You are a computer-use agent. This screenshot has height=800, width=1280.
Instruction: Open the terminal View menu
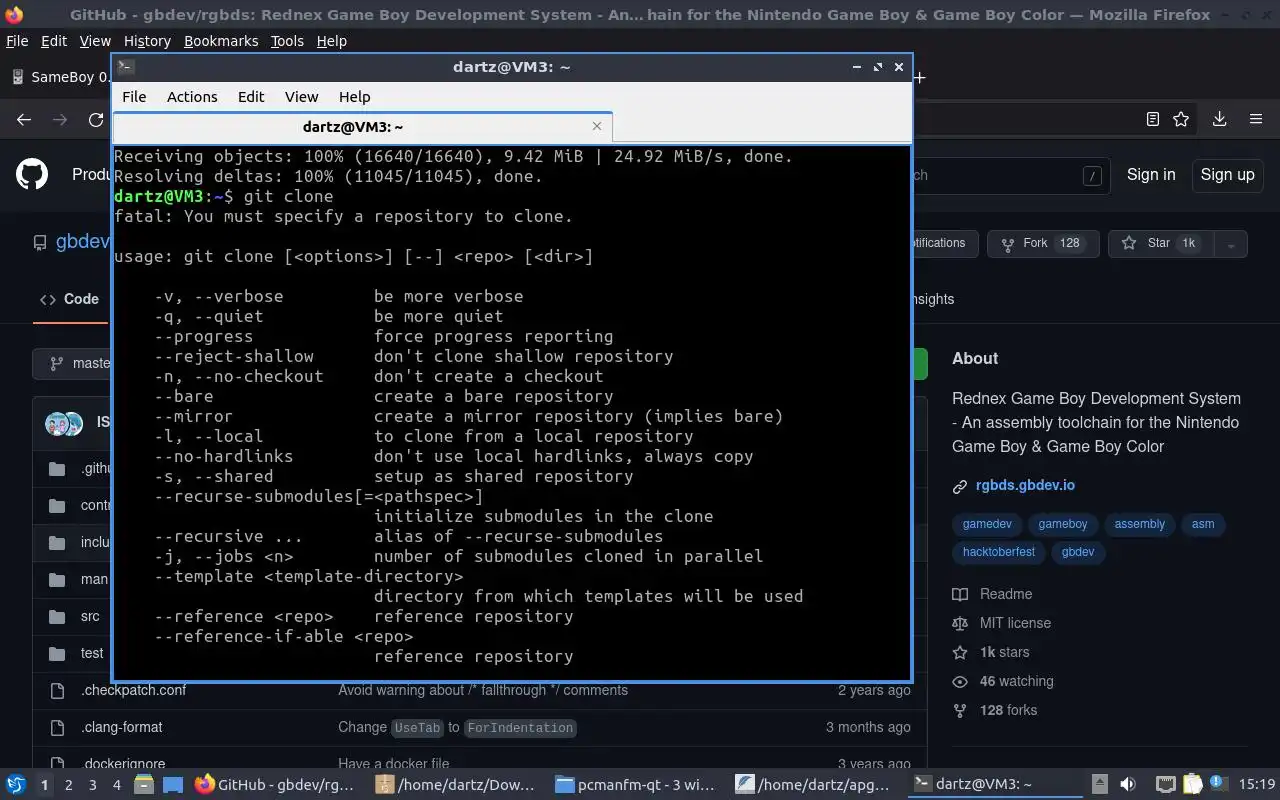301,97
